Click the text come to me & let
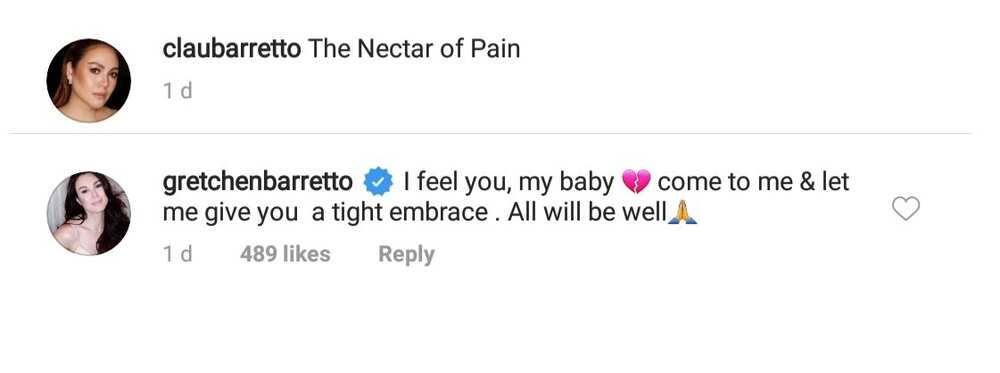The image size is (1000, 373). 753,182
